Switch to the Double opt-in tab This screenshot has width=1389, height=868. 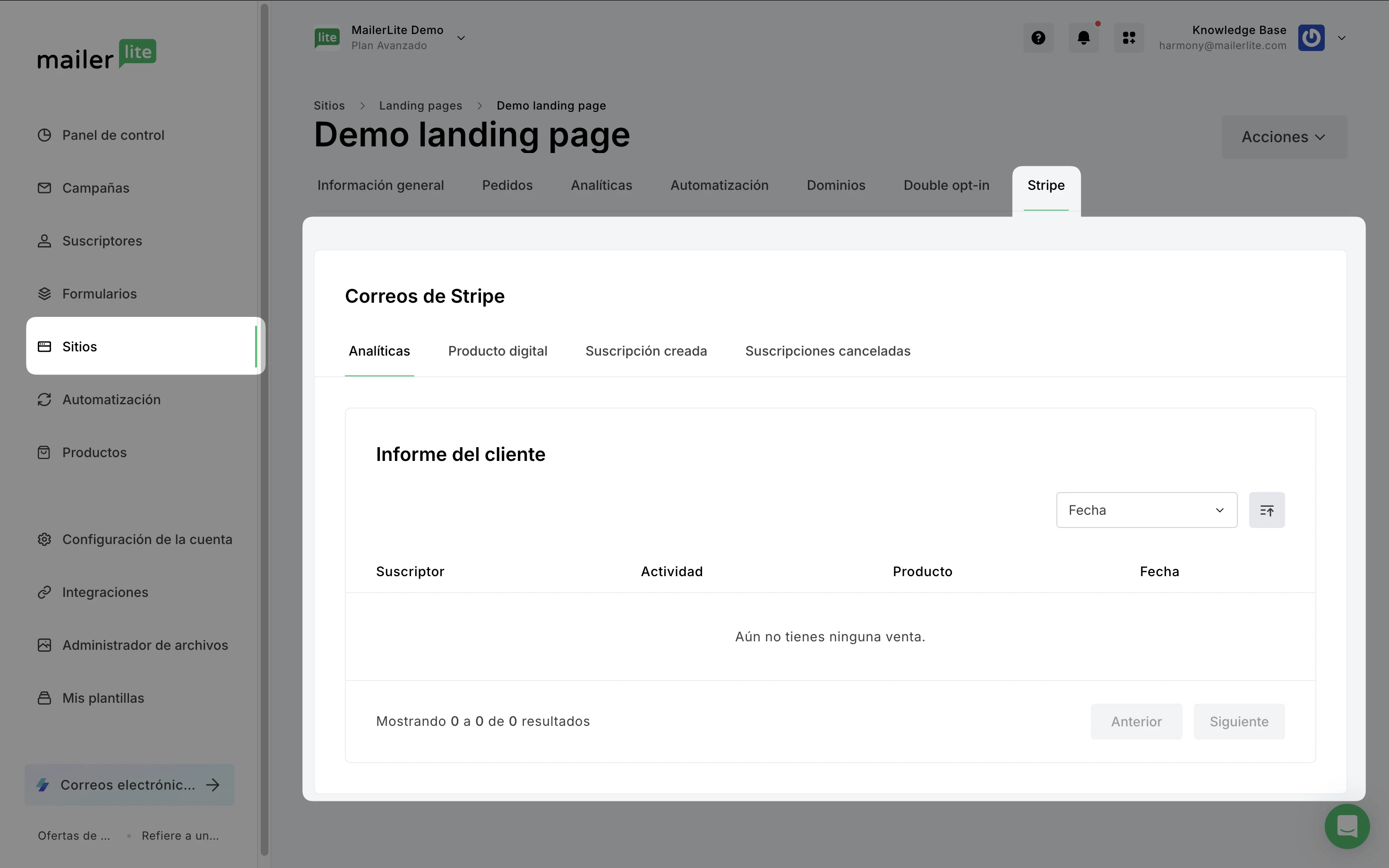[946, 185]
